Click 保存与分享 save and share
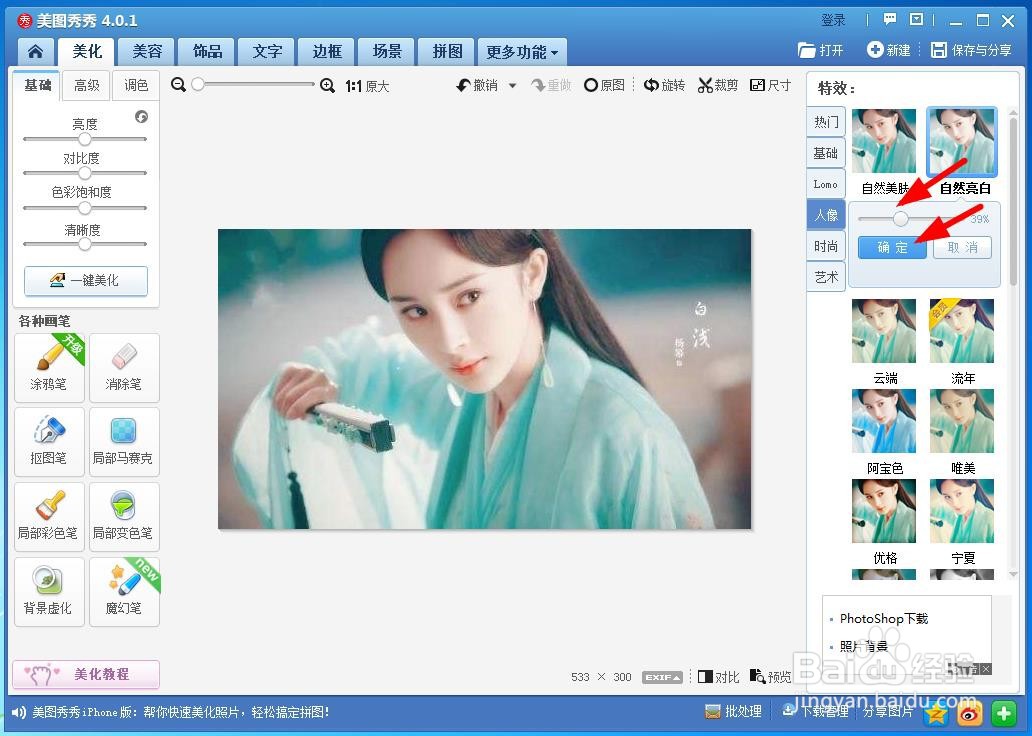Image resolution: width=1032 pixels, height=736 pixels. tap(971, 50)
